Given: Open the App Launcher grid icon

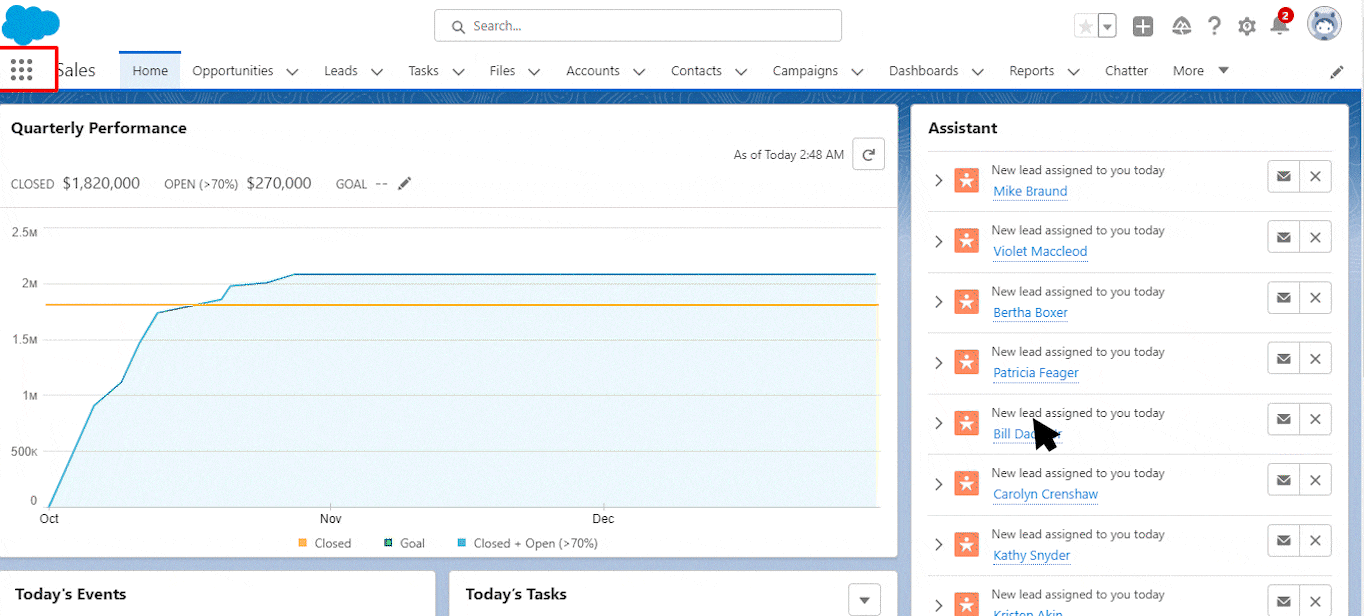Looking at the screenshot, I should (x=22, y=70).
